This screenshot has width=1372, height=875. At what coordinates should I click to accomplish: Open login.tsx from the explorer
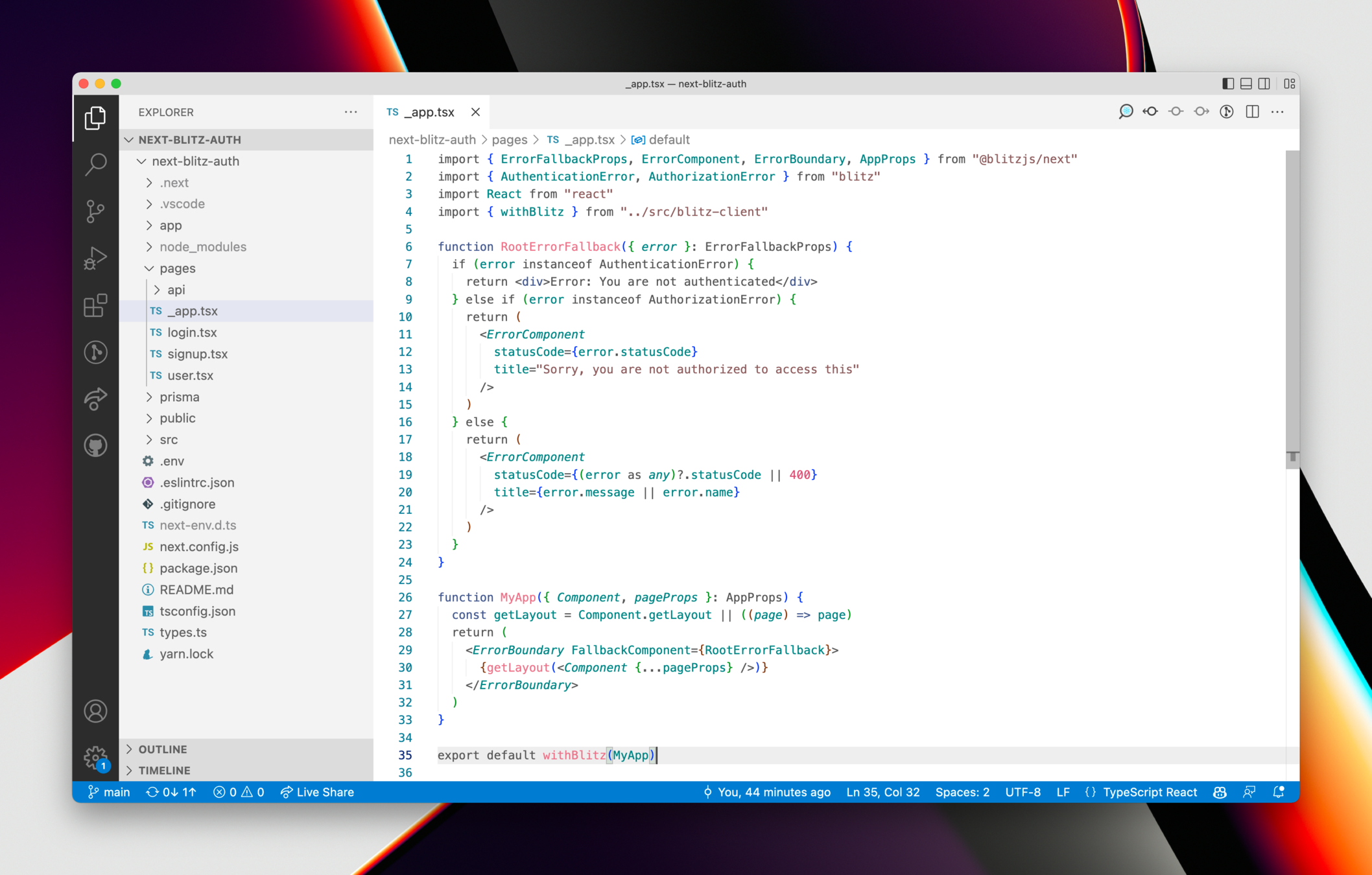(192, 332)
